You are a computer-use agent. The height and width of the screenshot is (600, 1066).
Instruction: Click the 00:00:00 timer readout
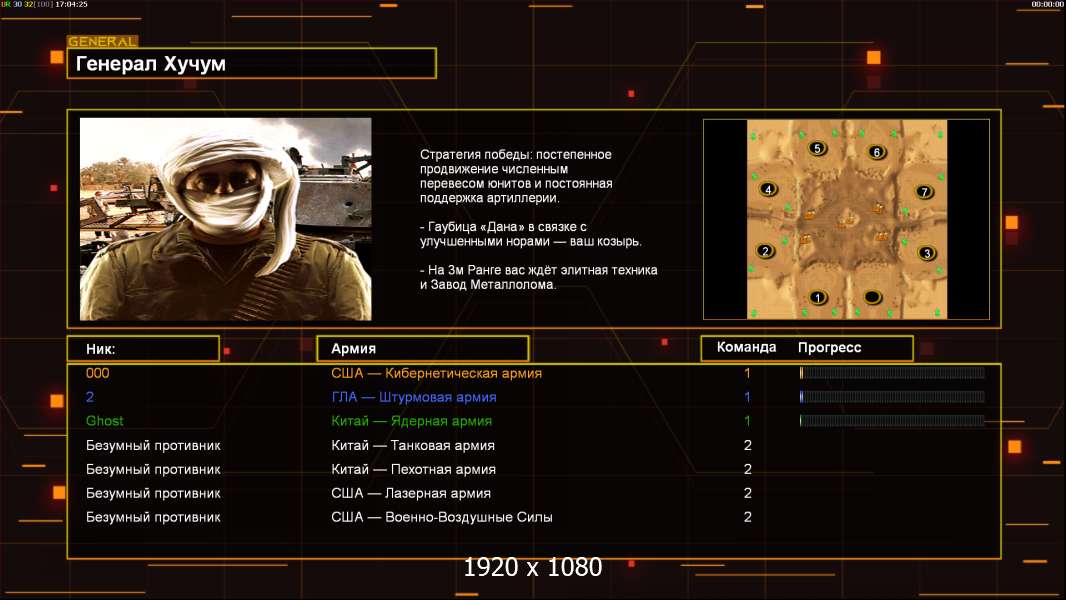[x=1047, y=4]
